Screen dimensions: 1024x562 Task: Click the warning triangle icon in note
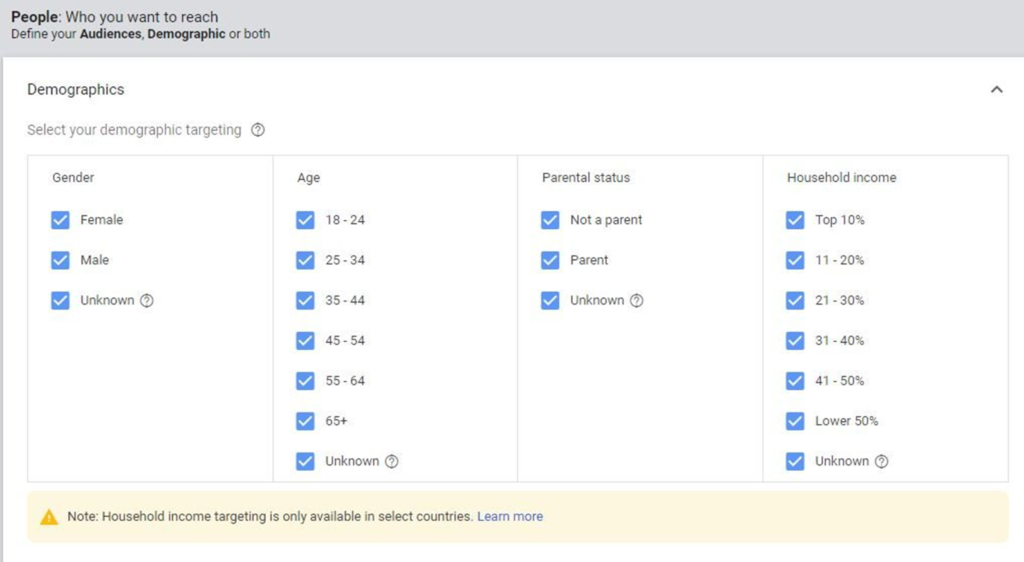coord(49,517)
